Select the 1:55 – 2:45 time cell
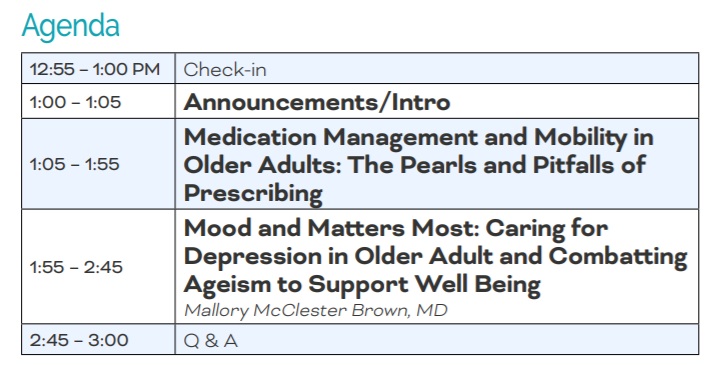 coord(98,267)
